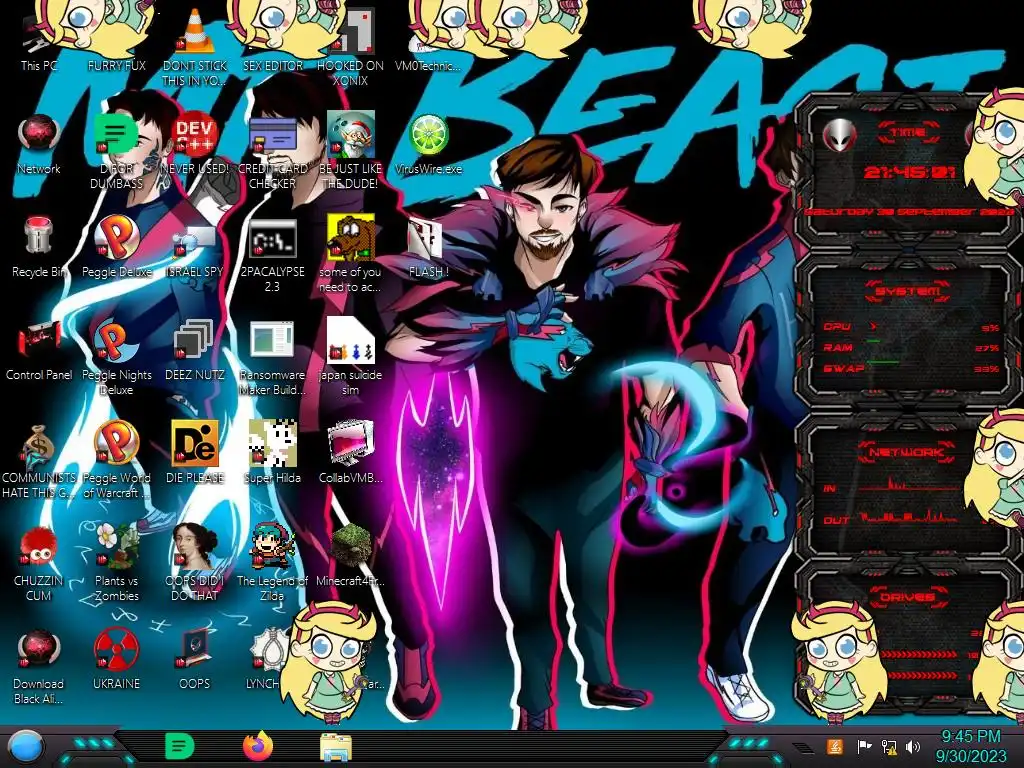Click the 21:45 digital clock readout
This screenshot has height=768, width=1024.
point(909,172)
